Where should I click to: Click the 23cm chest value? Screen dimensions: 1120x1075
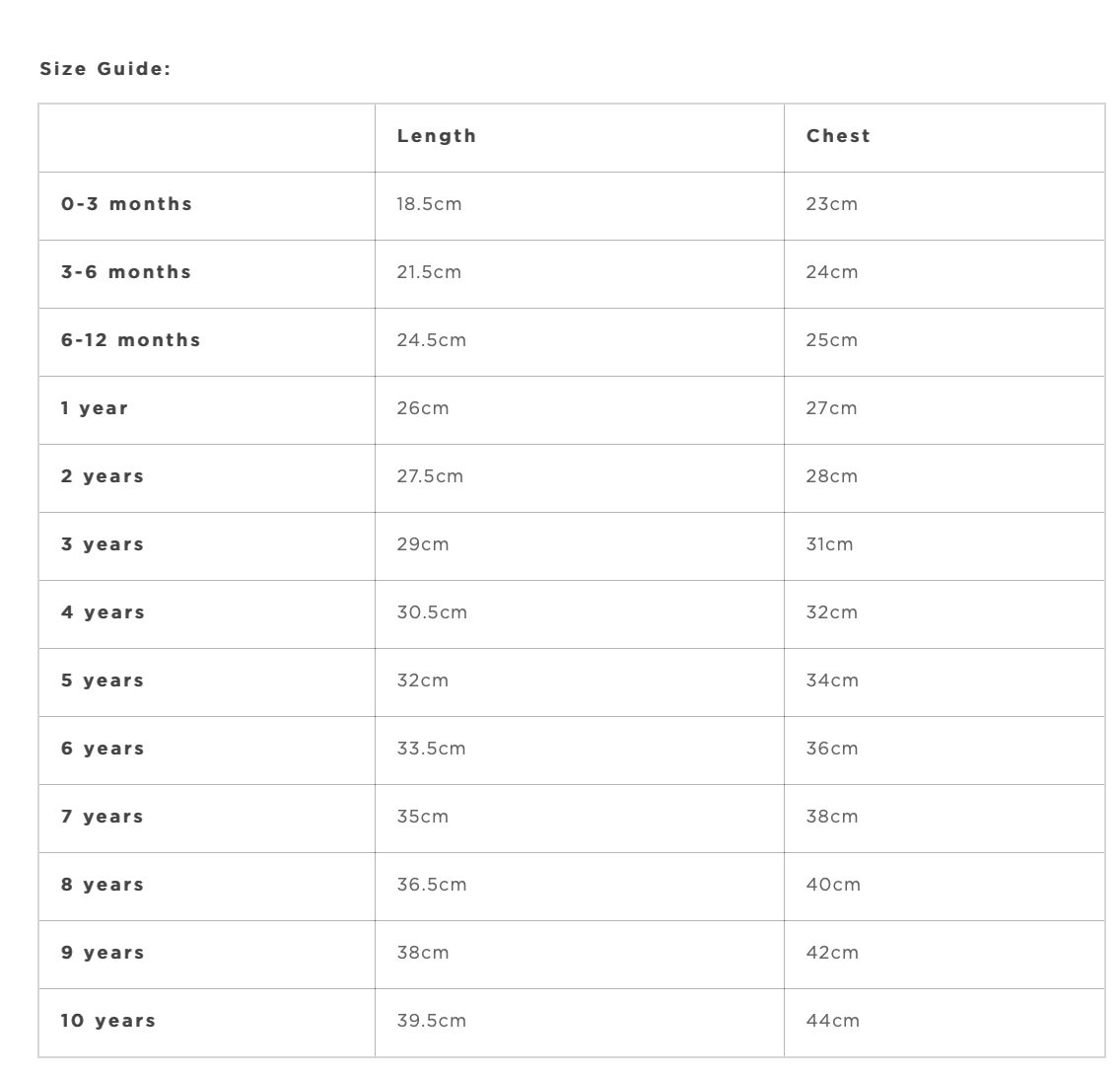[x=832, y=204]
